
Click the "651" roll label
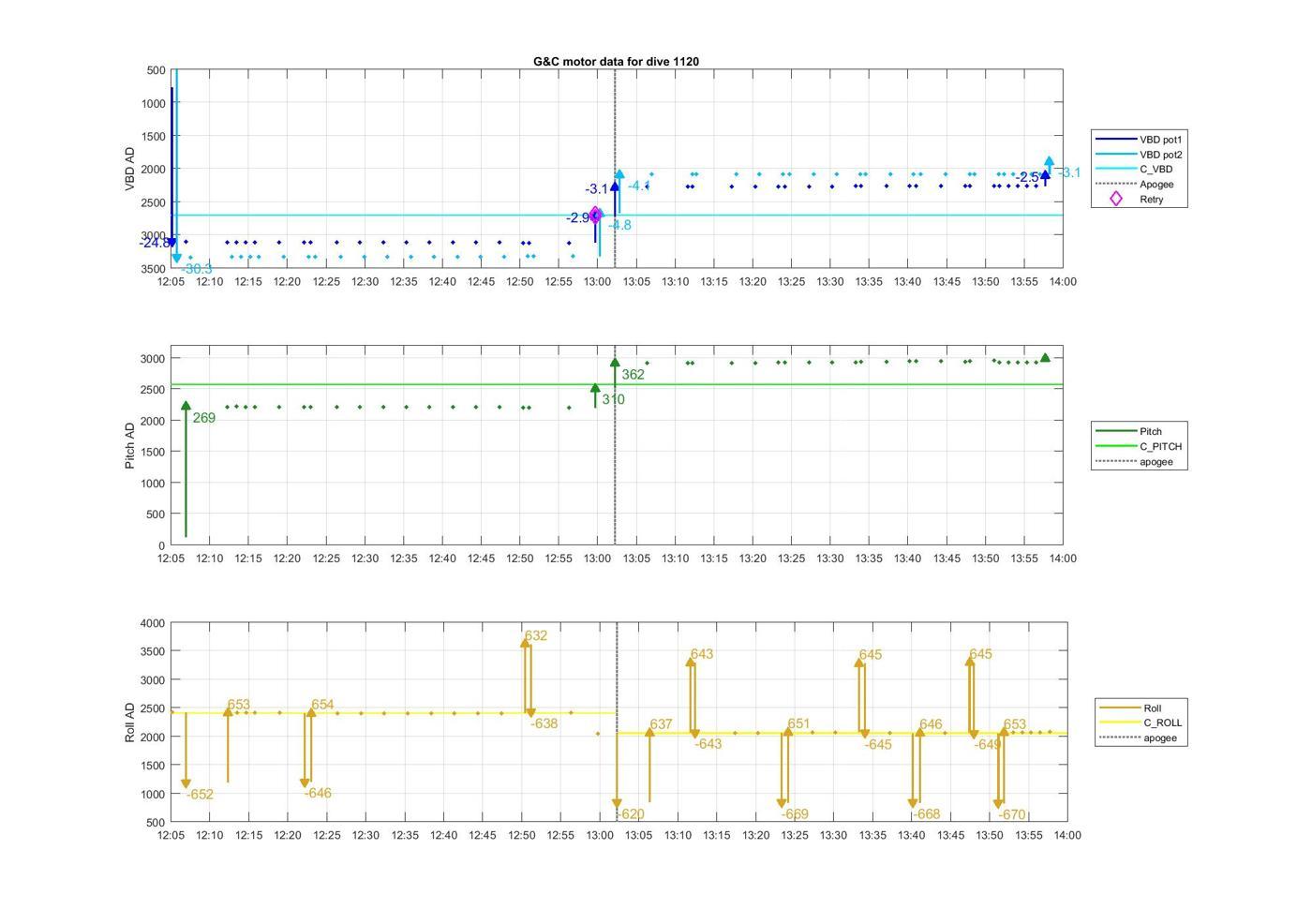point(798,723)
